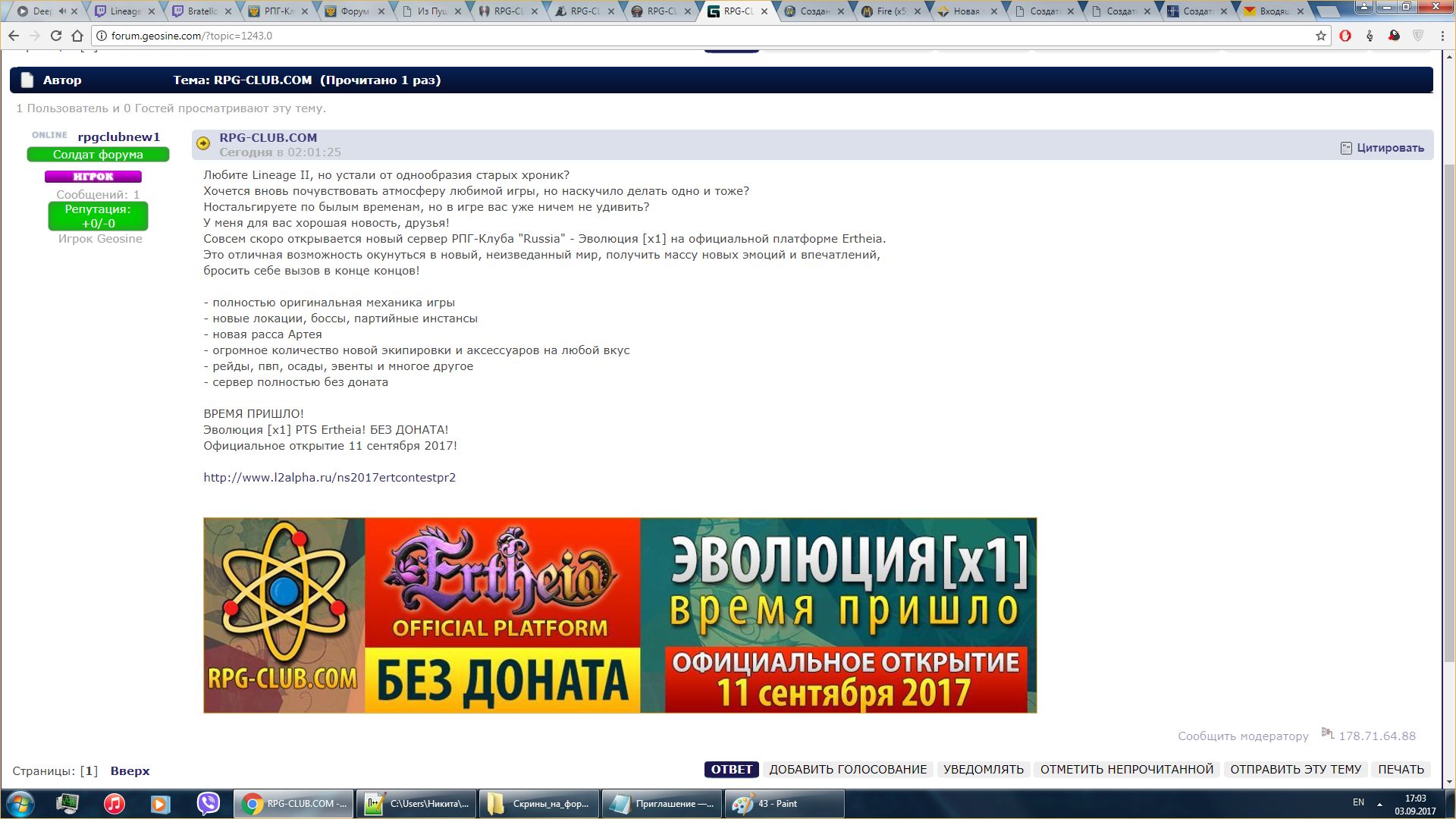The image size is (1456, 819).
Task: Open Приглашение taskbar window
Action: [662, 804]
